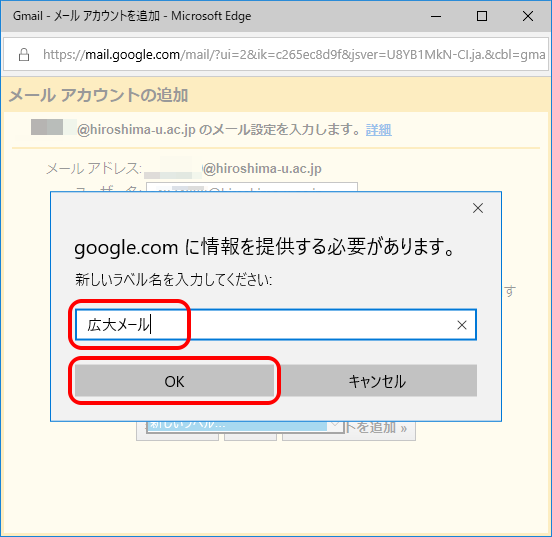Focus the 広大メール label name field
This screenshot has height=537, width=552.
click(276, 325)
